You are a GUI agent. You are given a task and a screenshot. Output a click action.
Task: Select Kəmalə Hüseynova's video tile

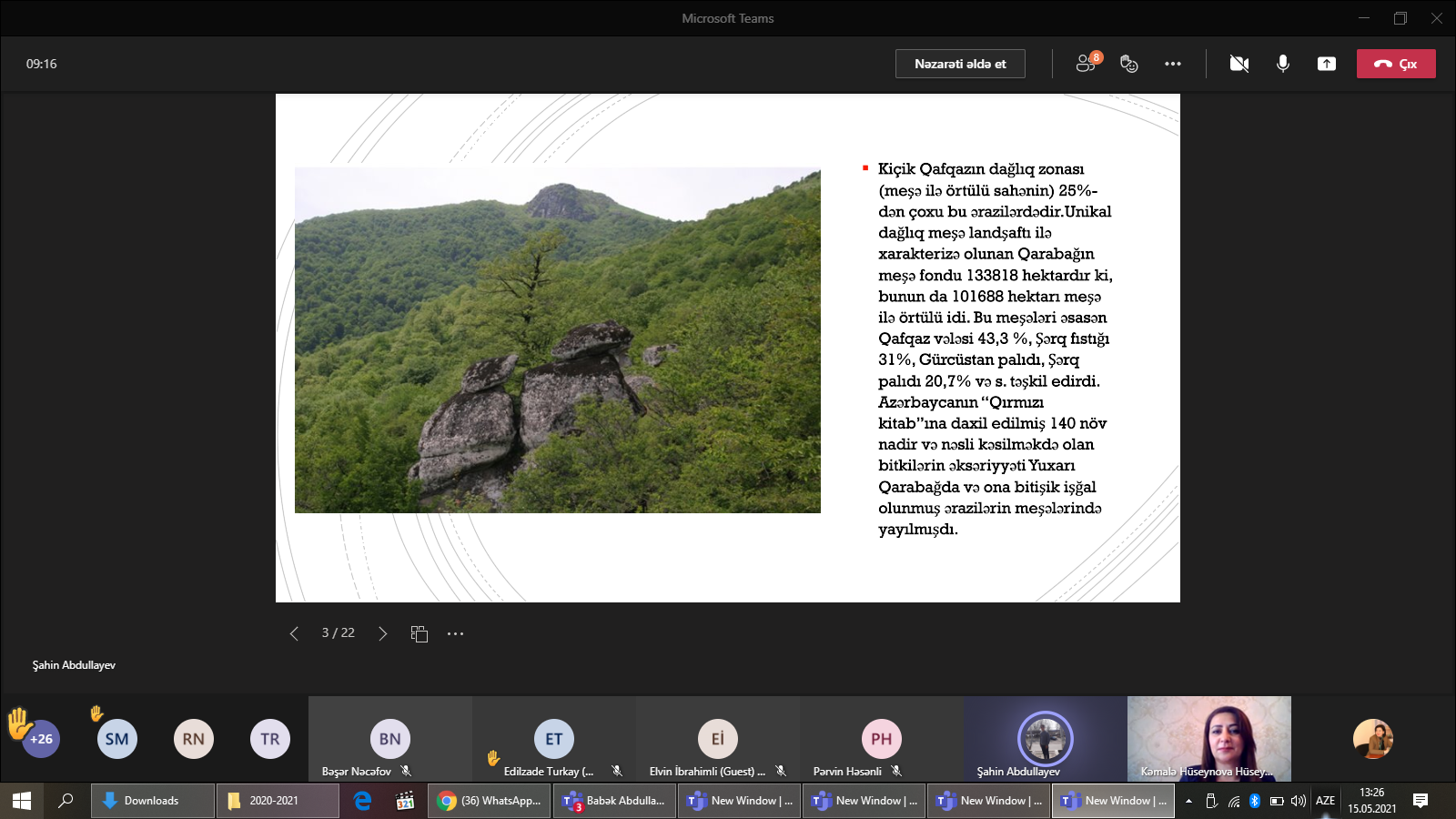(x=1208, y=738)
